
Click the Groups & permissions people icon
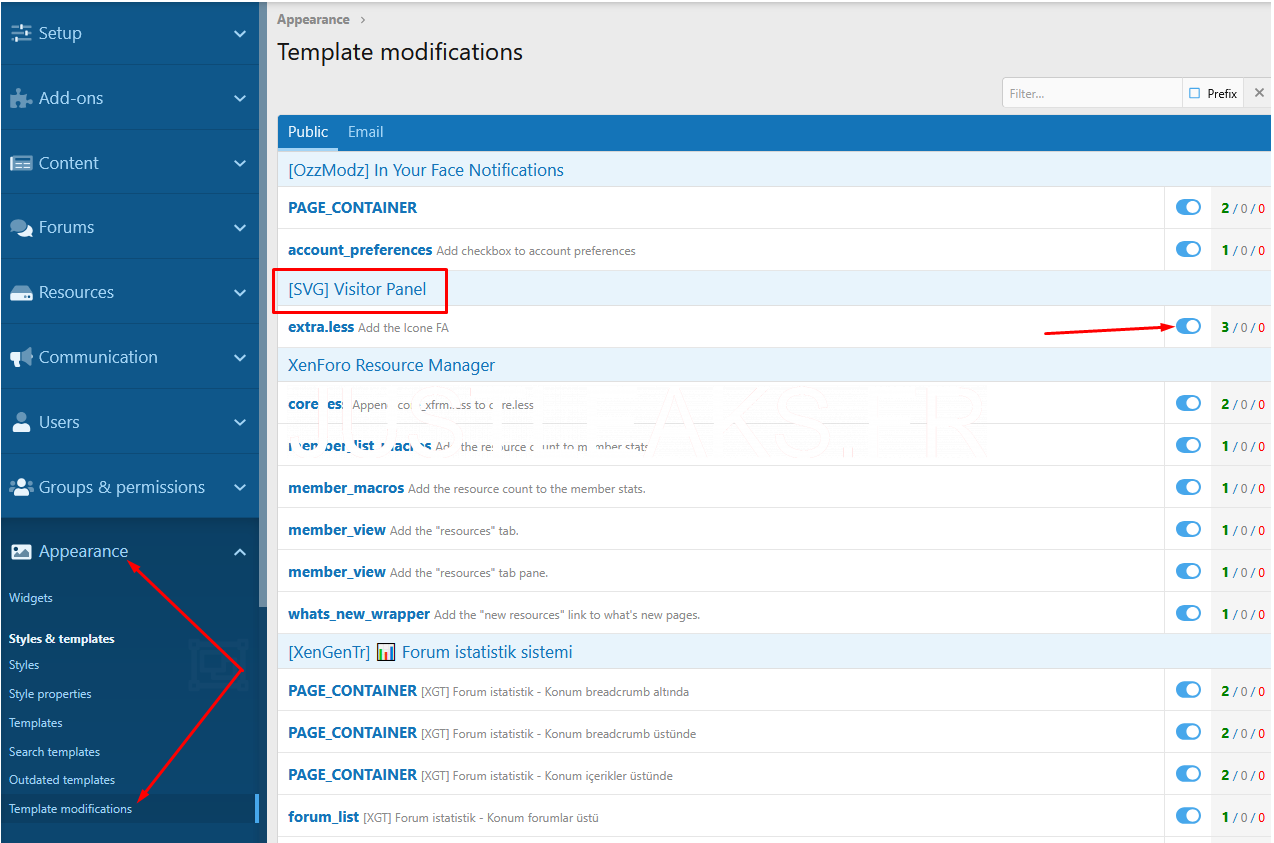pos(21,487)
